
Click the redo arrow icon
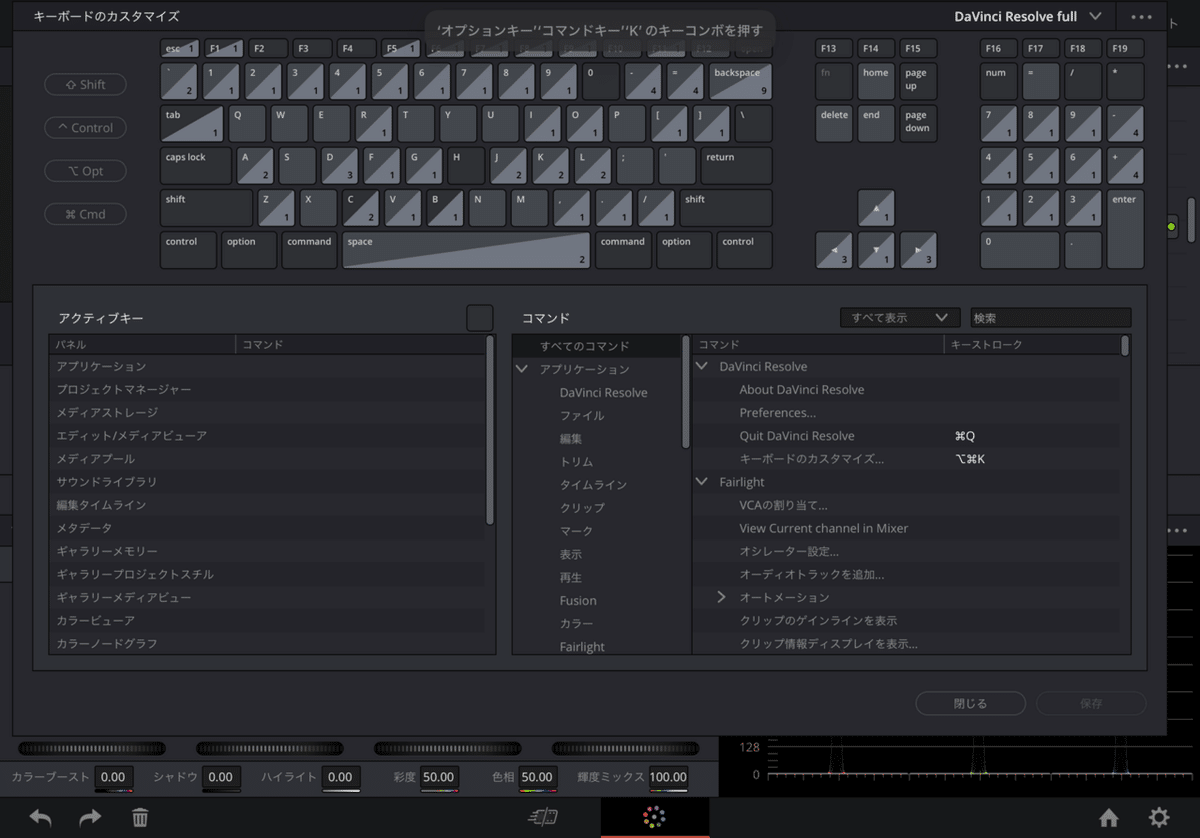pos(90,817)
